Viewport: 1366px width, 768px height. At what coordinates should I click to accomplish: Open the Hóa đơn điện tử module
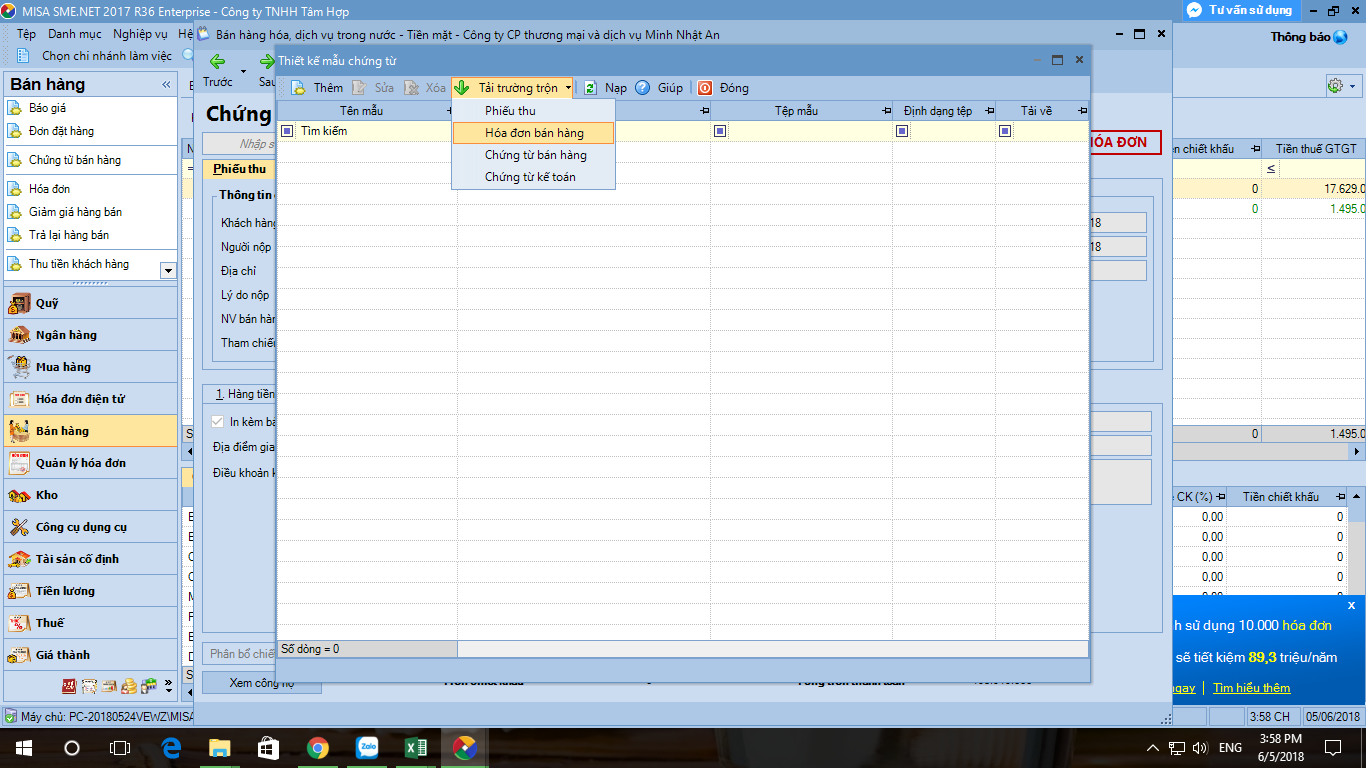coord(90,399)
